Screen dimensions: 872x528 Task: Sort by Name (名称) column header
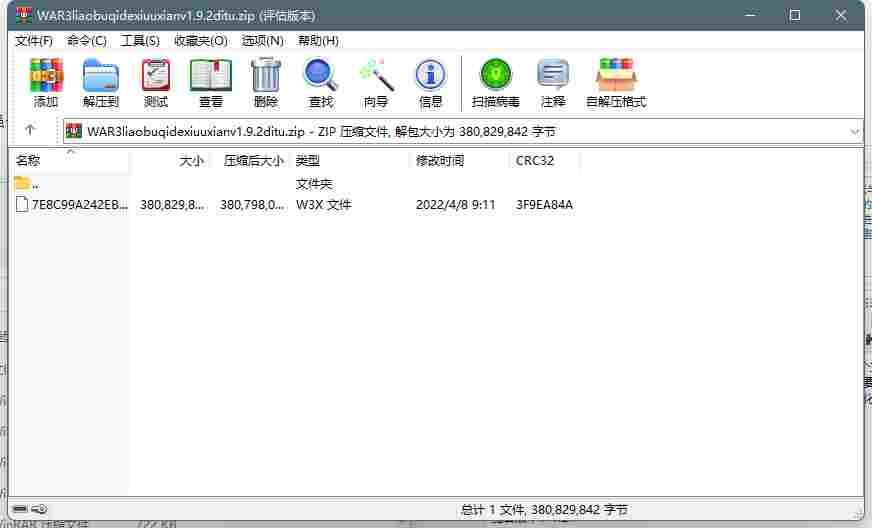(28, 161)
